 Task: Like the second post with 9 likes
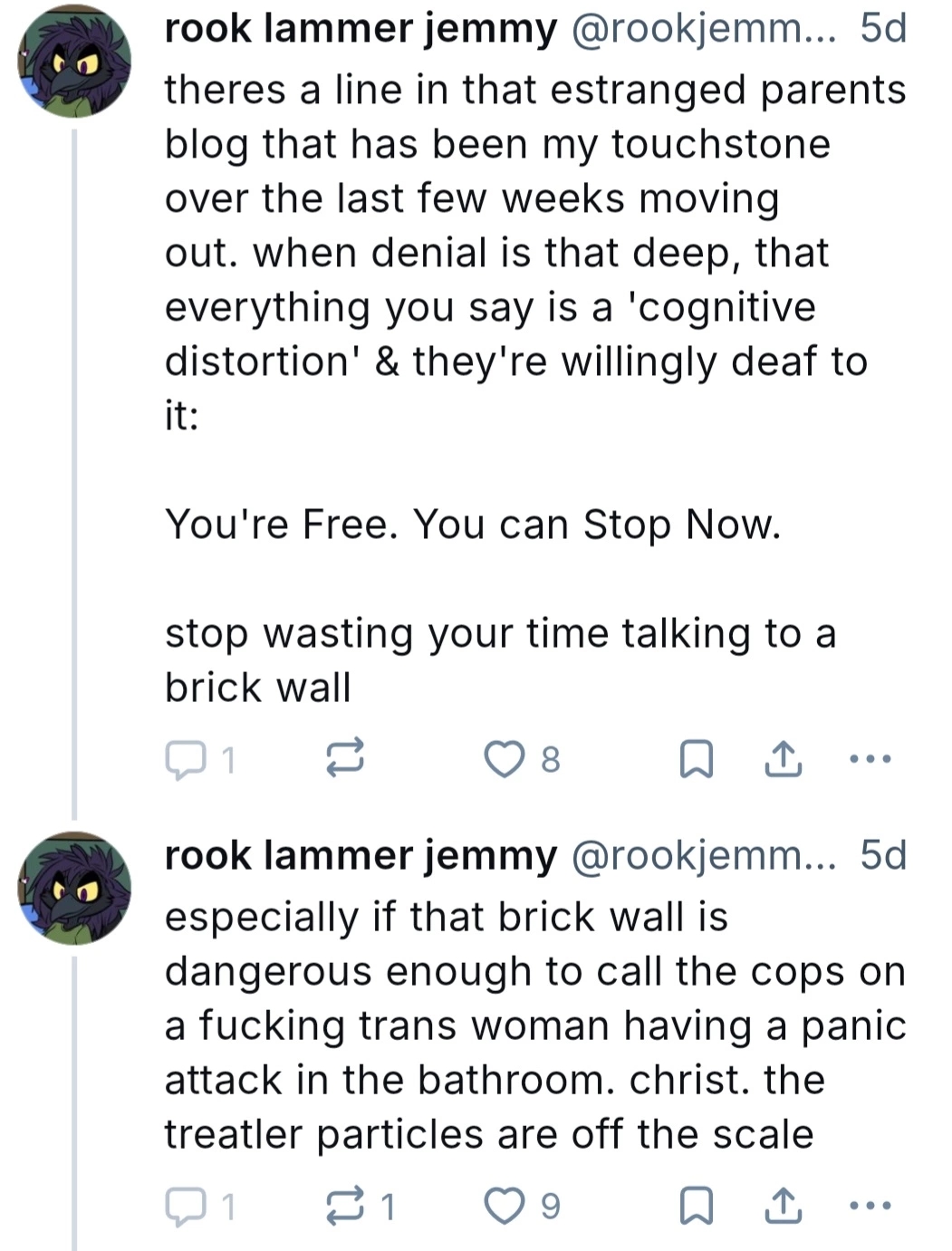pyautogui.click(x=504, y=1206)
